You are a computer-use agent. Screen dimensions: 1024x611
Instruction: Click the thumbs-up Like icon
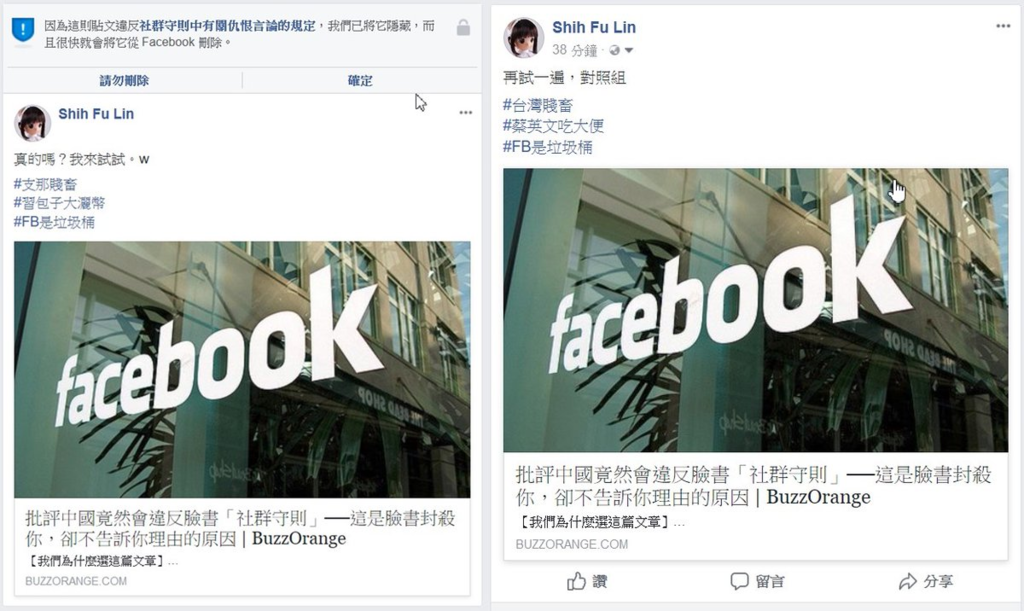577,581
